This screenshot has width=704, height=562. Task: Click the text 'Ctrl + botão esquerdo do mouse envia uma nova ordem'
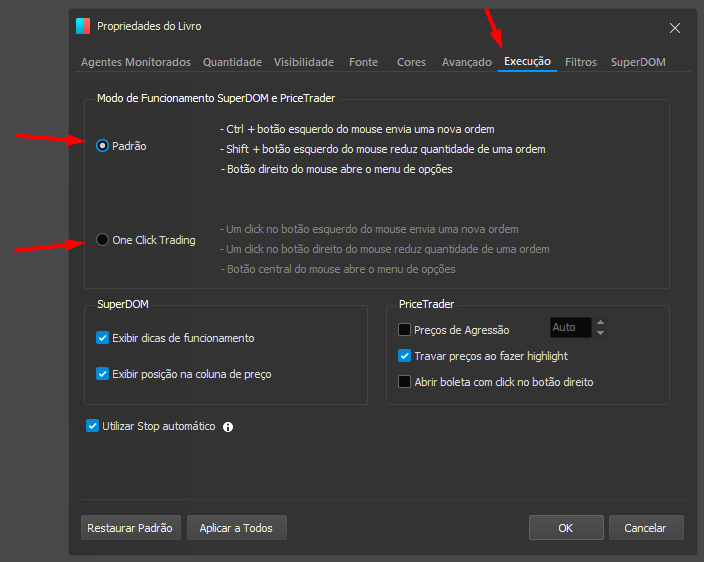coord(360,129)
